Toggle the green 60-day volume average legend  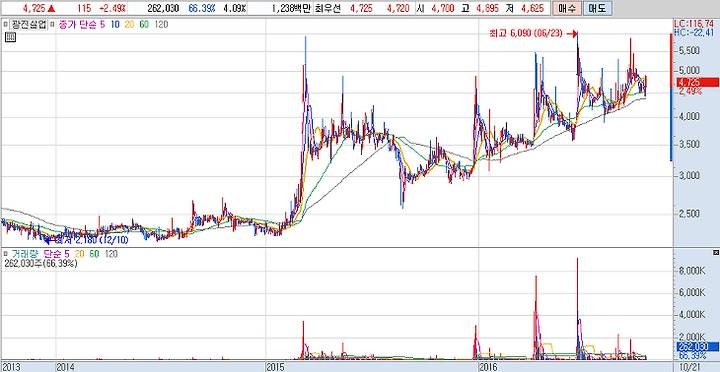(94, 254)
